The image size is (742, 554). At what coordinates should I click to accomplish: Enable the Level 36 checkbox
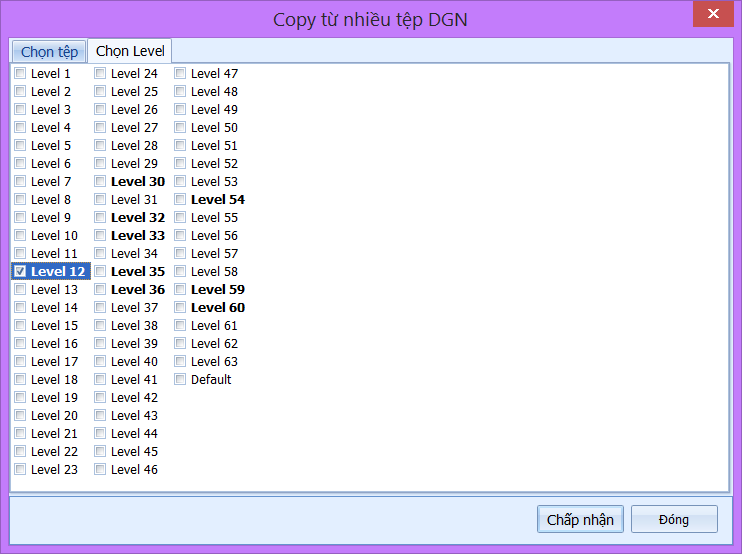point(100,289)
